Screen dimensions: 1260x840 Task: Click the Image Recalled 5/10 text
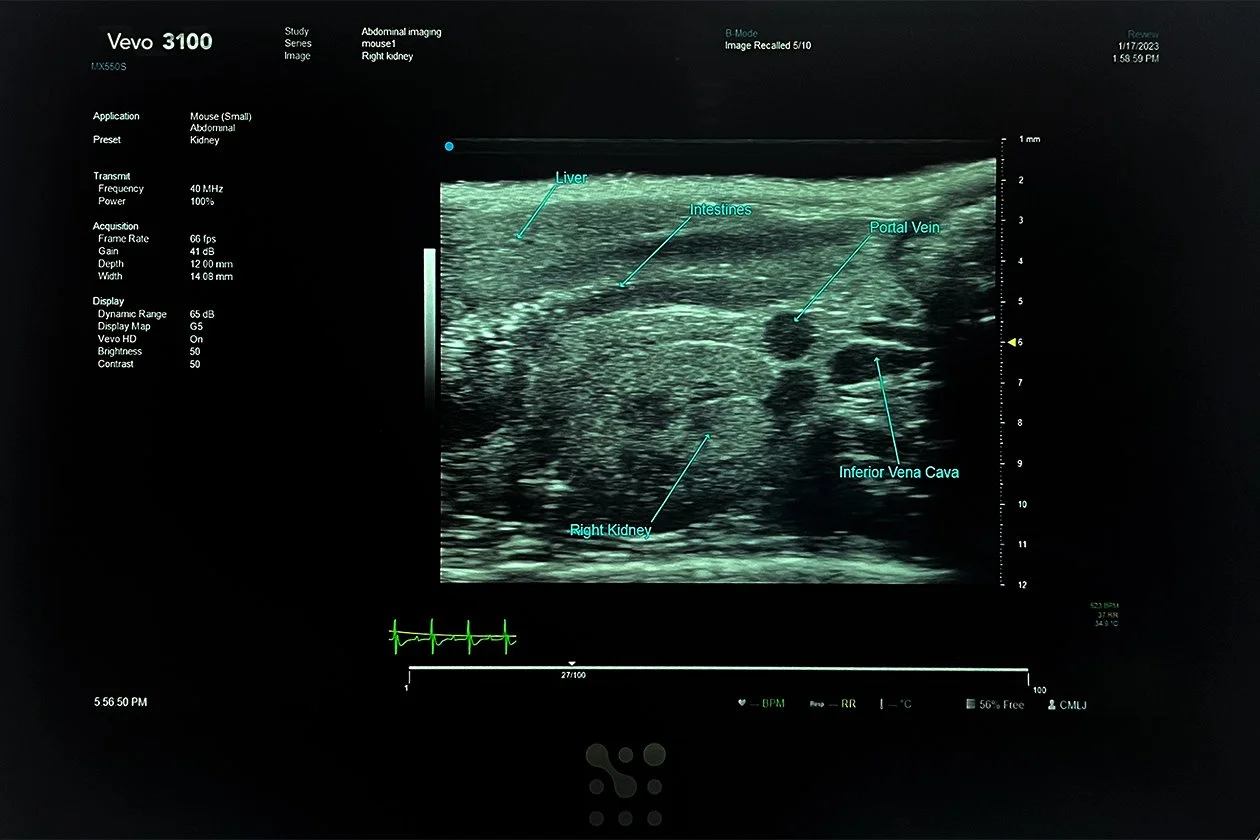[x=767, y=45]
